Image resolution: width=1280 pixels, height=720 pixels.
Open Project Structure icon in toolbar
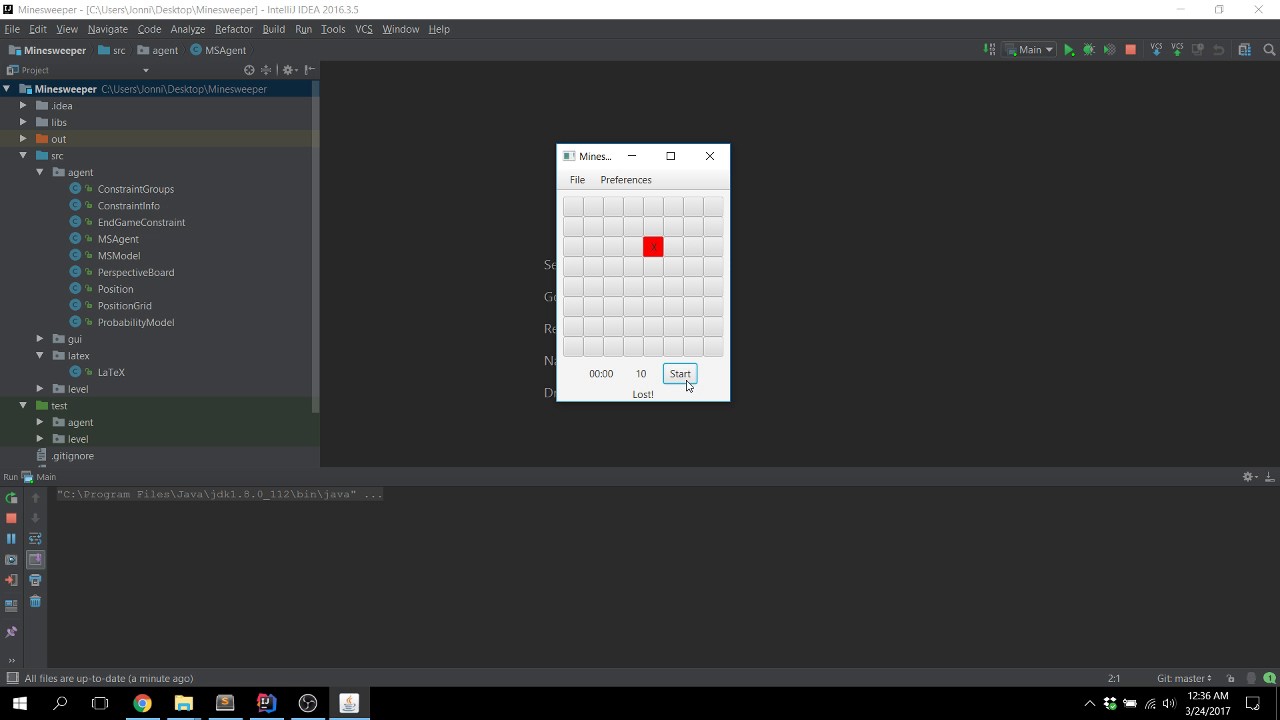pos(1245,50)
